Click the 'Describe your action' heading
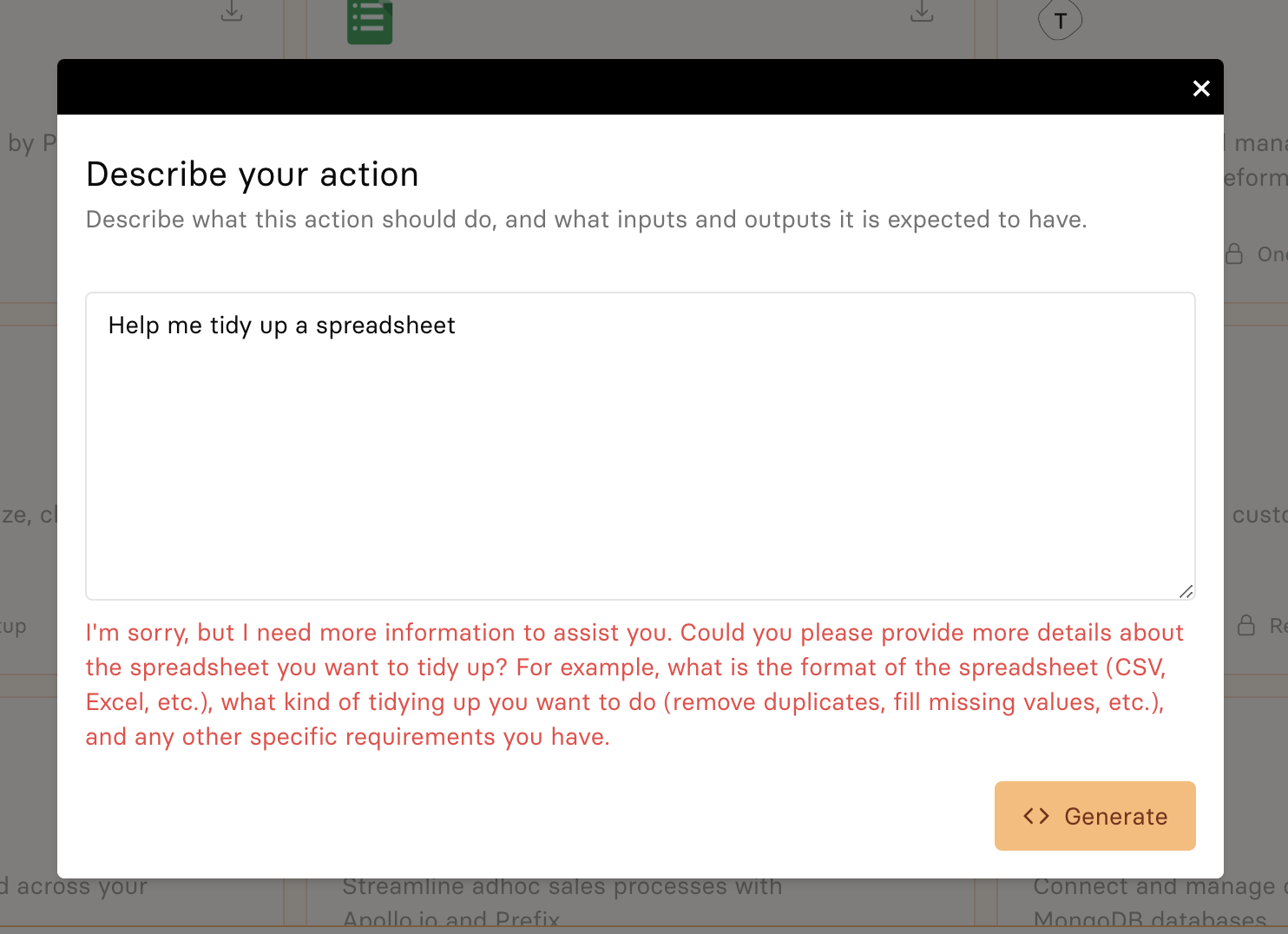Viewport: 1288px width, 934px height. point(253,174)
